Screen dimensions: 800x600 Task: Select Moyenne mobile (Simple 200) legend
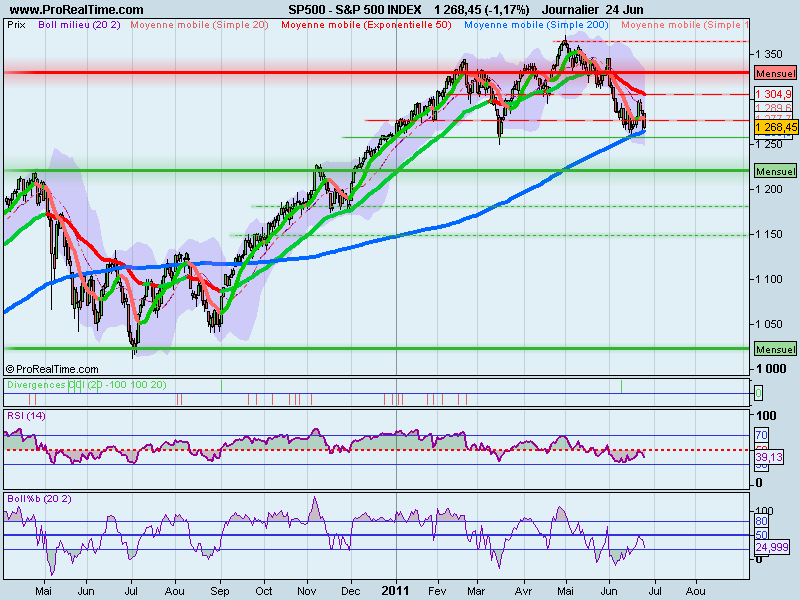click(536, 24)
